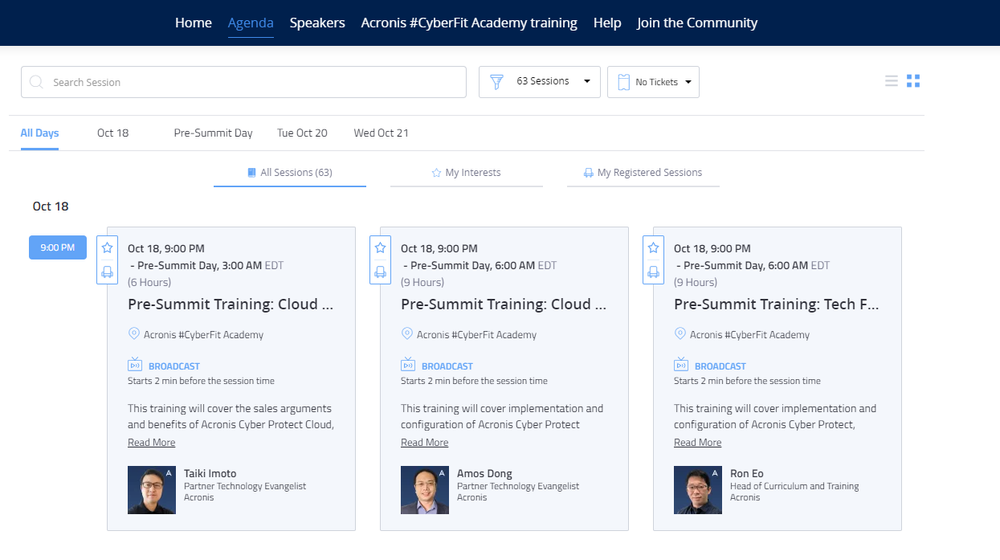The width and height of the screenshot is (1000, 560).
Task: Star the Ron Eo session card
Action: coord(653,247)
